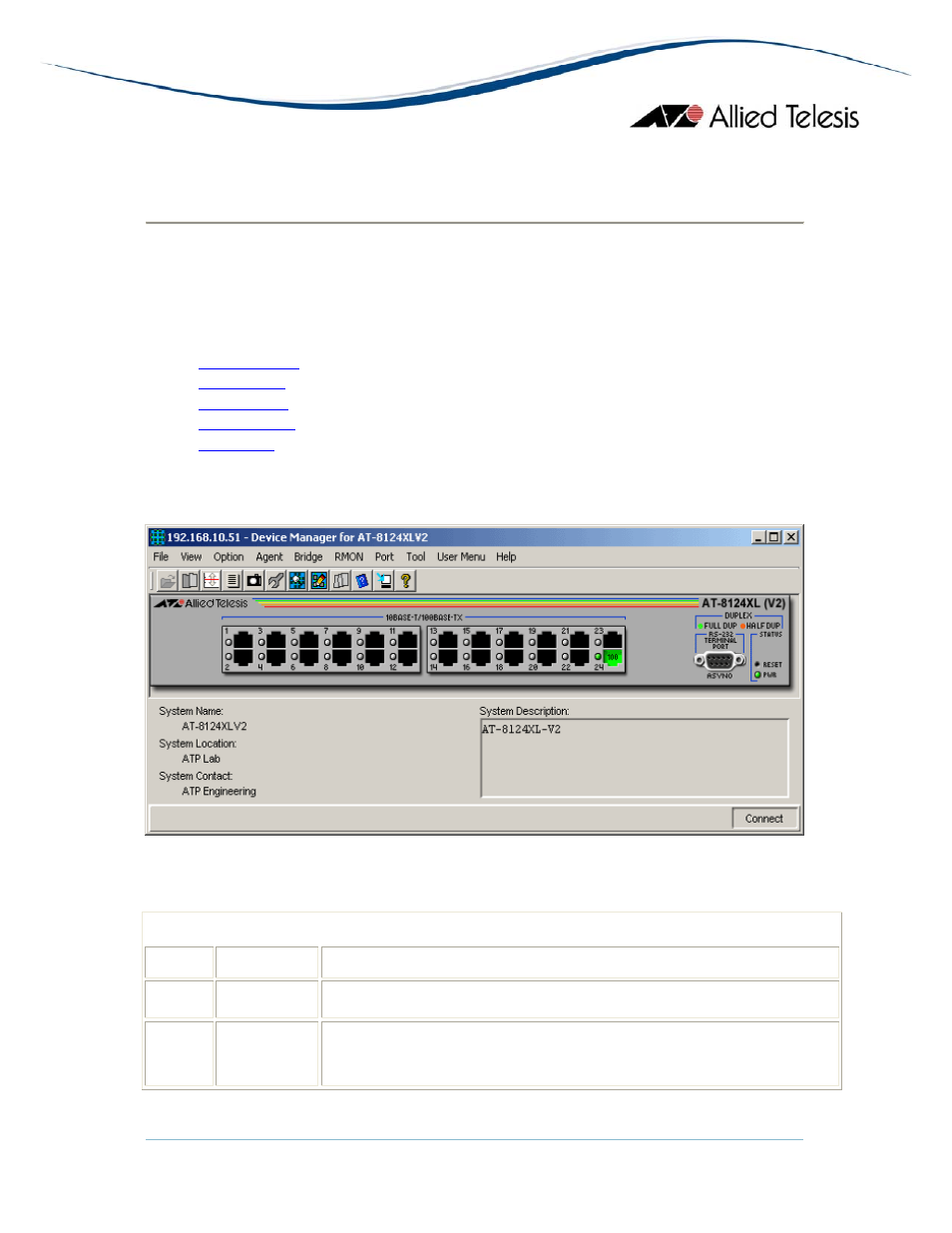Open the Tool menu
Screen dimensions: 952x1233
(x=416, y=557)
